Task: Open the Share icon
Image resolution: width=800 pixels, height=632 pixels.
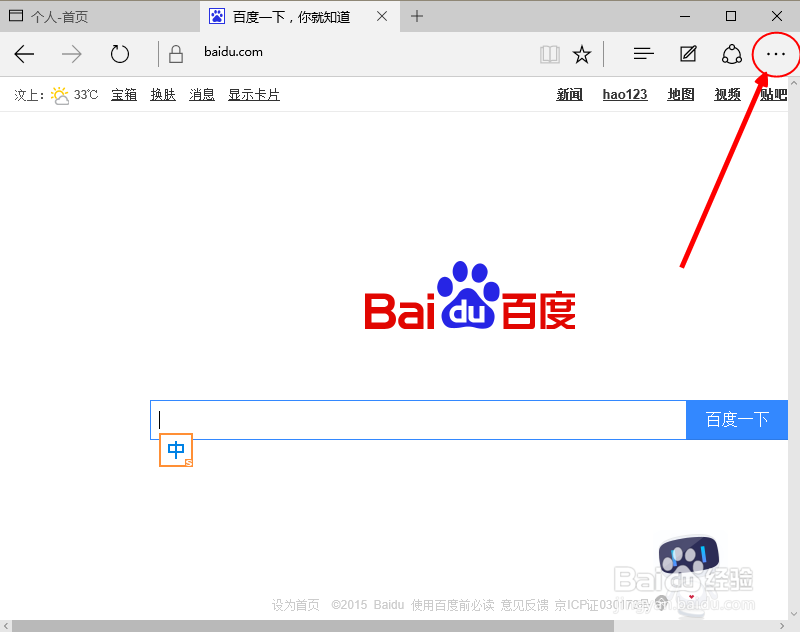Action: pos(732,54)
